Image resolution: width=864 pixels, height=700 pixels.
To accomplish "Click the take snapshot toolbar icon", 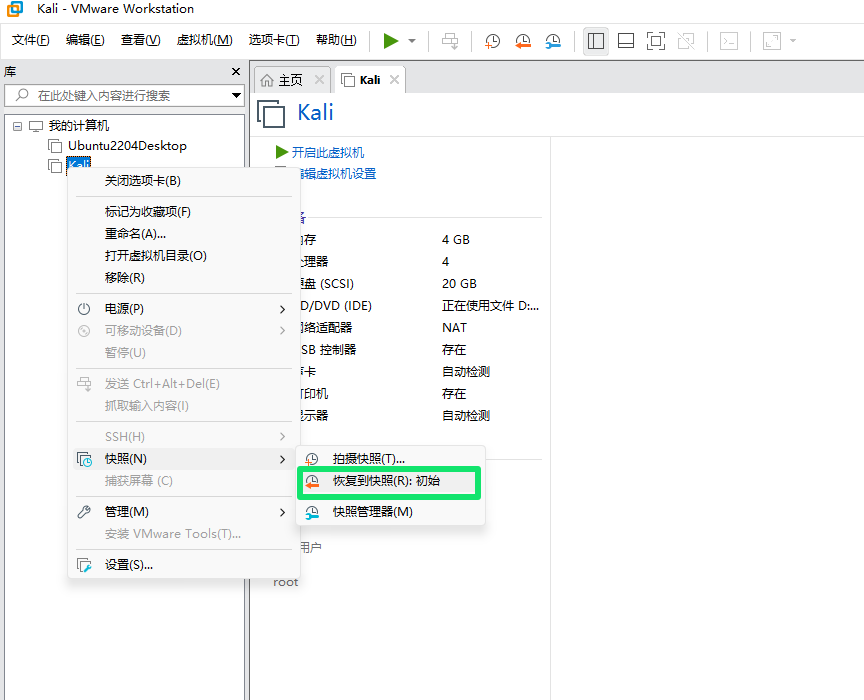I will [493, 41].
